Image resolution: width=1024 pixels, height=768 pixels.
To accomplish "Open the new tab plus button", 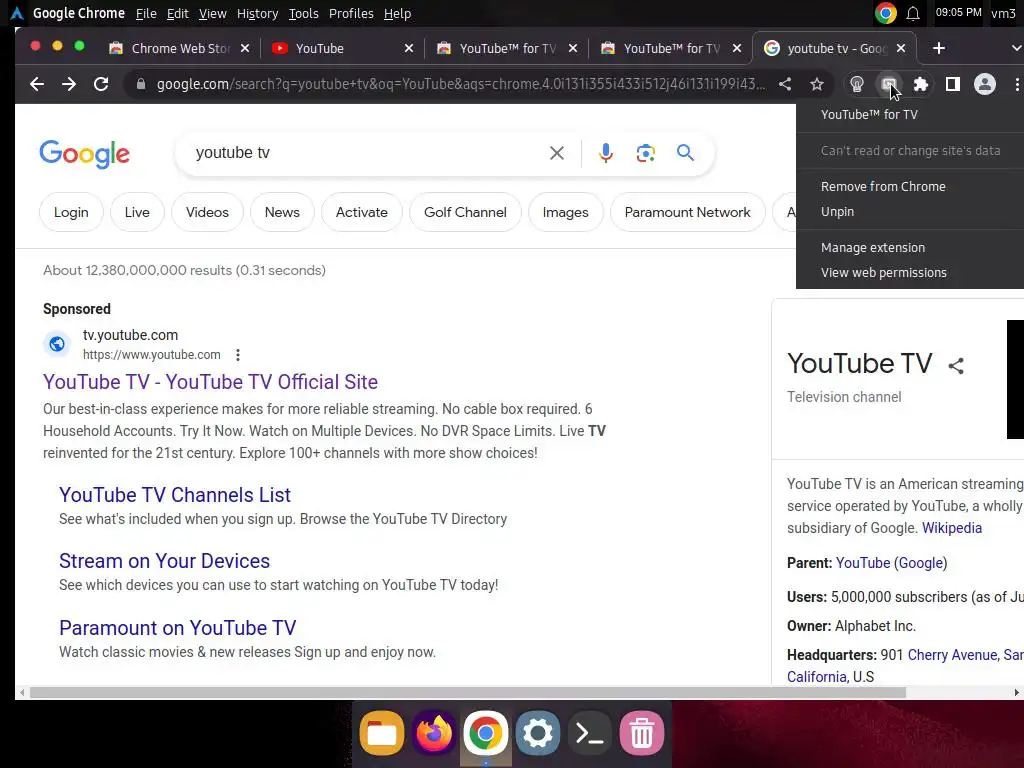I will point(938,48).
